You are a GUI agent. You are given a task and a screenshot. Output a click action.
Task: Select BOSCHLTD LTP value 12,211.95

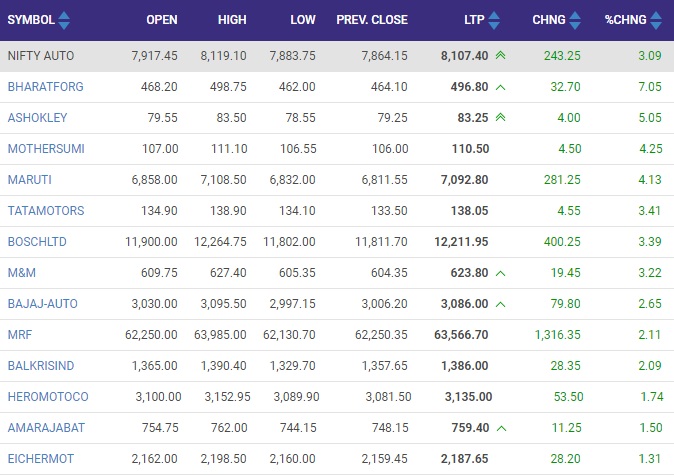pos(461,242)
